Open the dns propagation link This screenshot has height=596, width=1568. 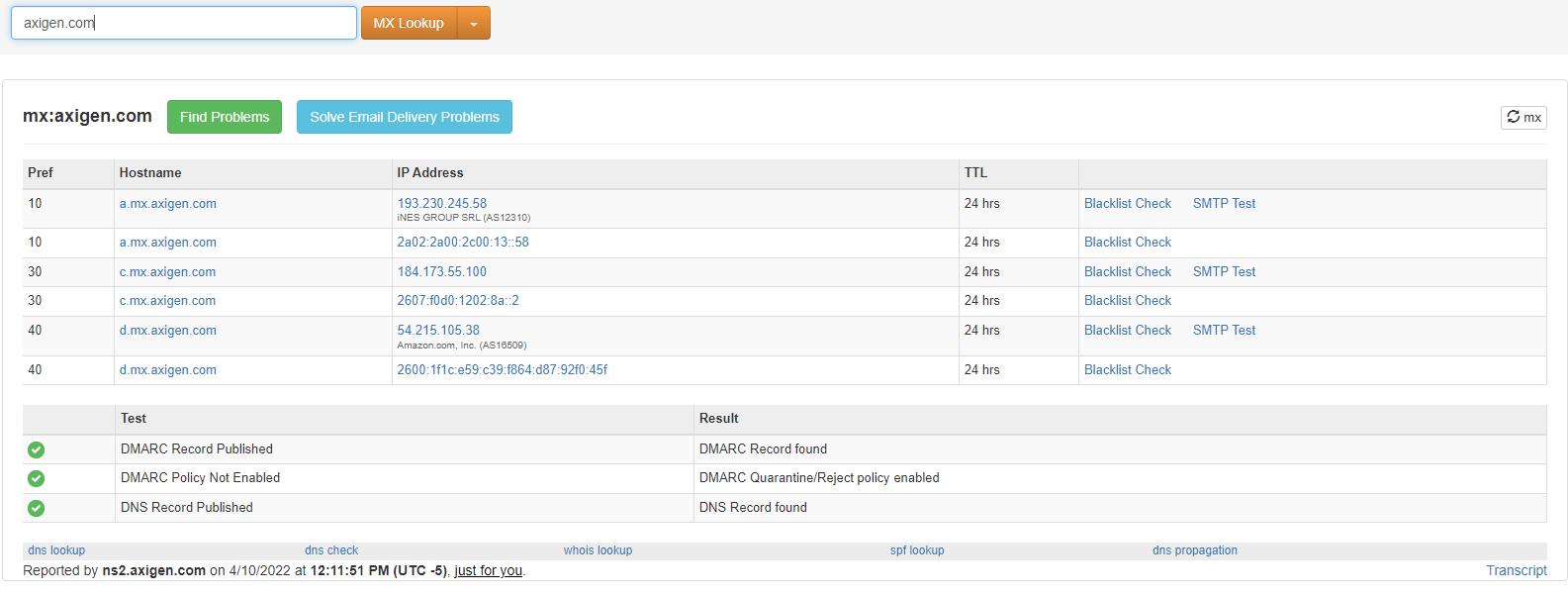(1195, 550)
